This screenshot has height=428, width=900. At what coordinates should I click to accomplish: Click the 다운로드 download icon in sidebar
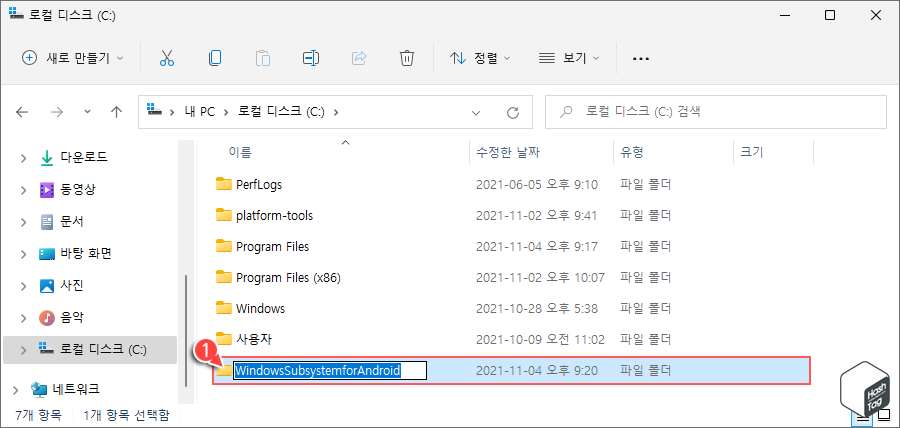click(x=46, y=157)
